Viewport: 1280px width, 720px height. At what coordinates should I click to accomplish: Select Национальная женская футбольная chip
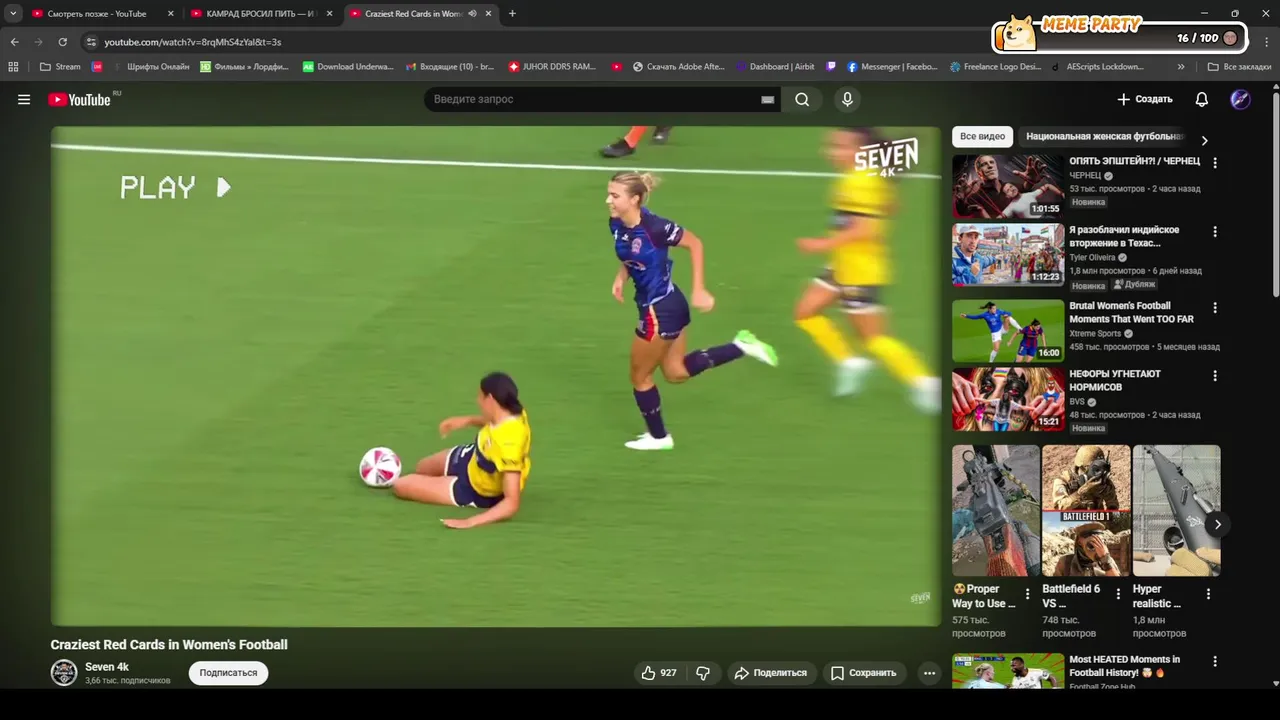(x=1104, y=136)
